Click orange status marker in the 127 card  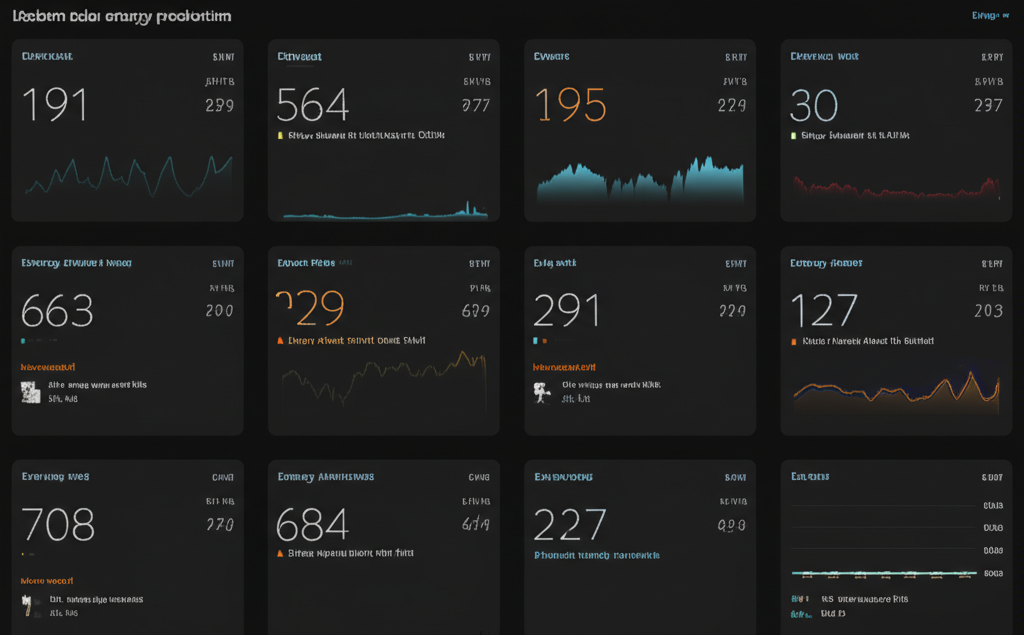click(x=793, y=341)
